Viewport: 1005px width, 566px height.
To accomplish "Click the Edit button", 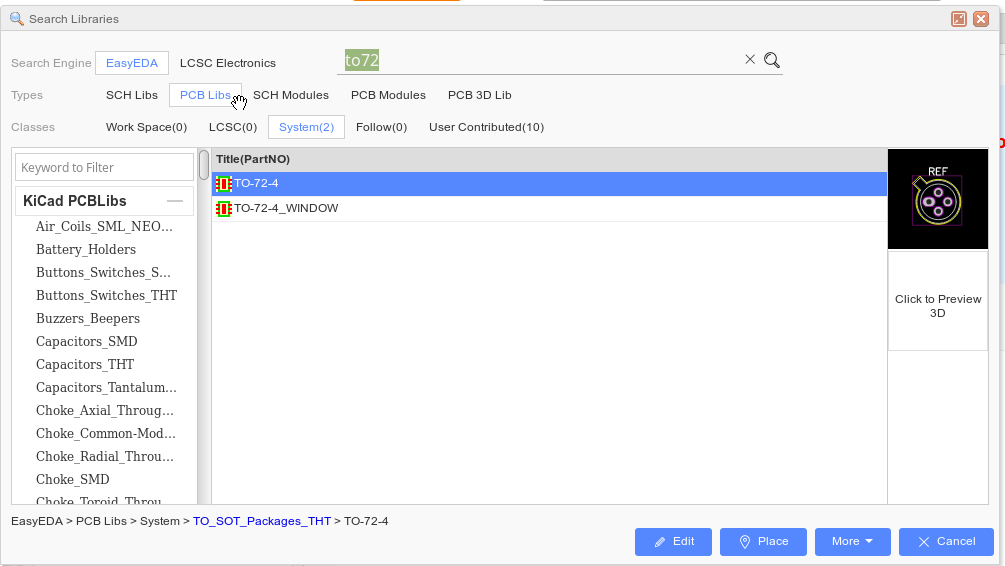I will [x=673, y=542].
